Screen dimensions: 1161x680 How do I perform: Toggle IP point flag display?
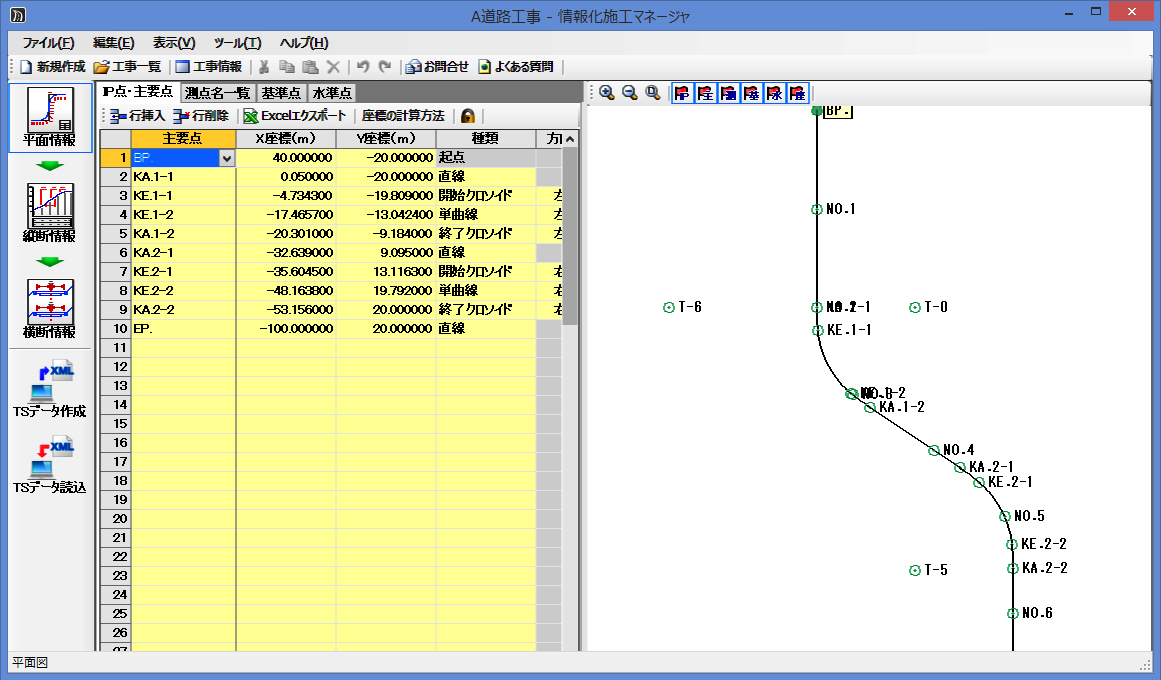(x=683, y=93)
